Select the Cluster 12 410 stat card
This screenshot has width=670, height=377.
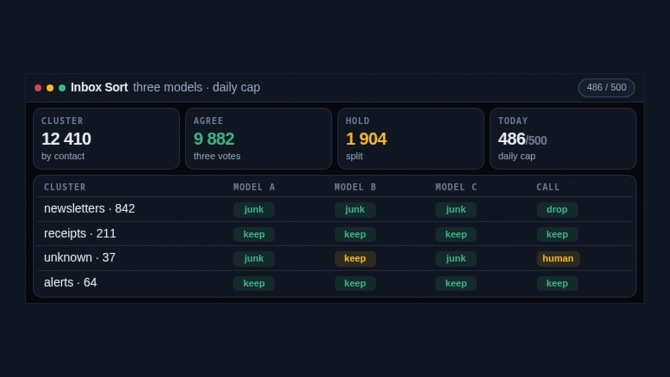[x=106, y=138]
